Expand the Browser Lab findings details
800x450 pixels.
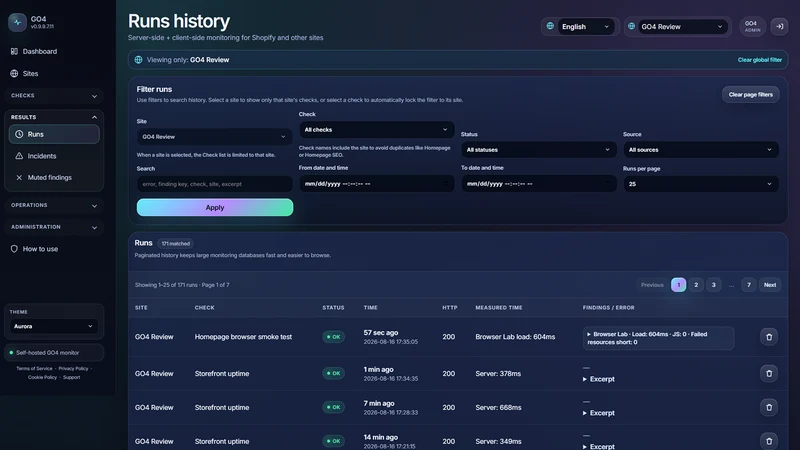click(x=658, y=338)
